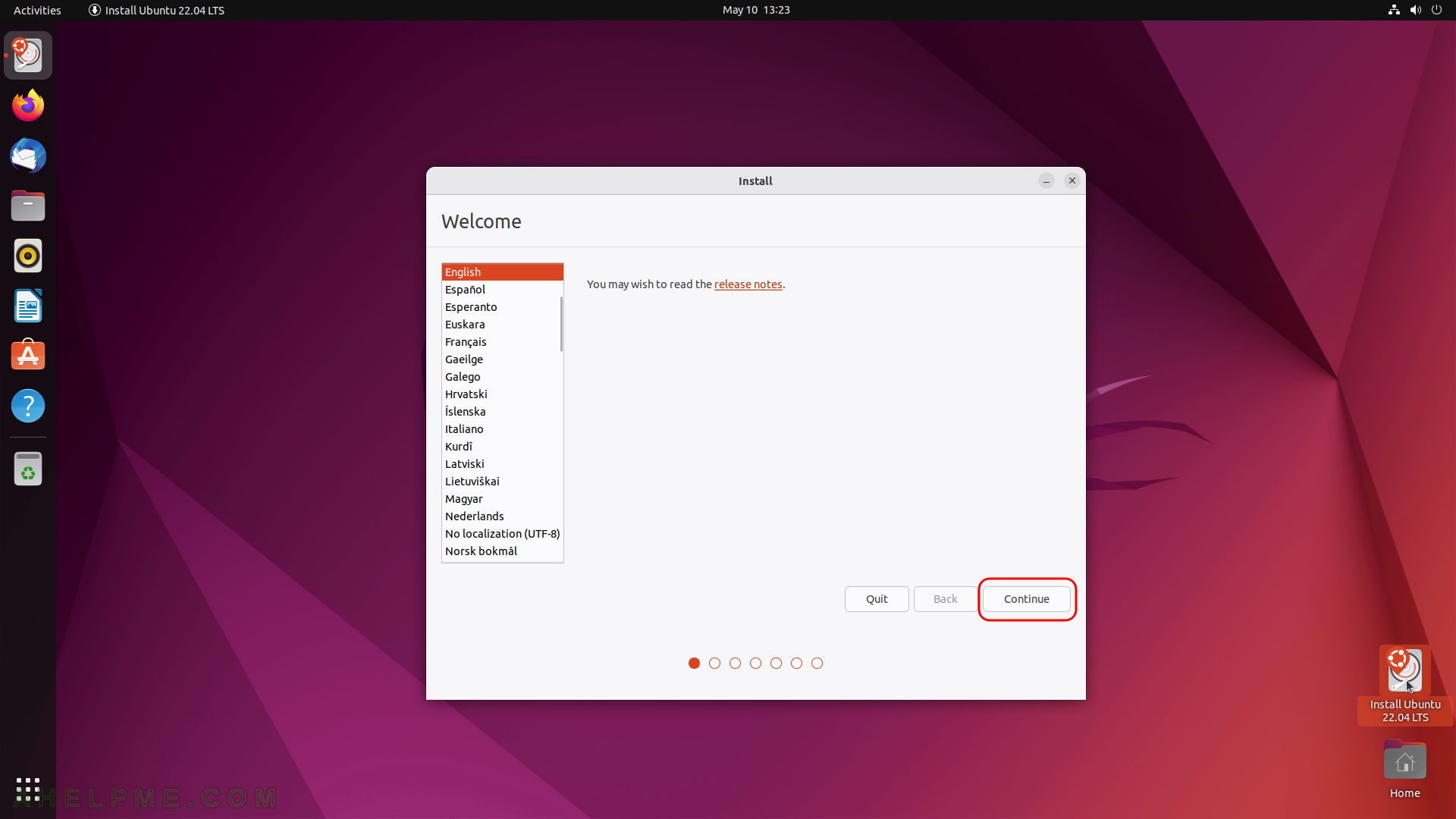Click the power icon in top bar
The width and height of the screenshot is (1456, 819).
(1436, 10)
